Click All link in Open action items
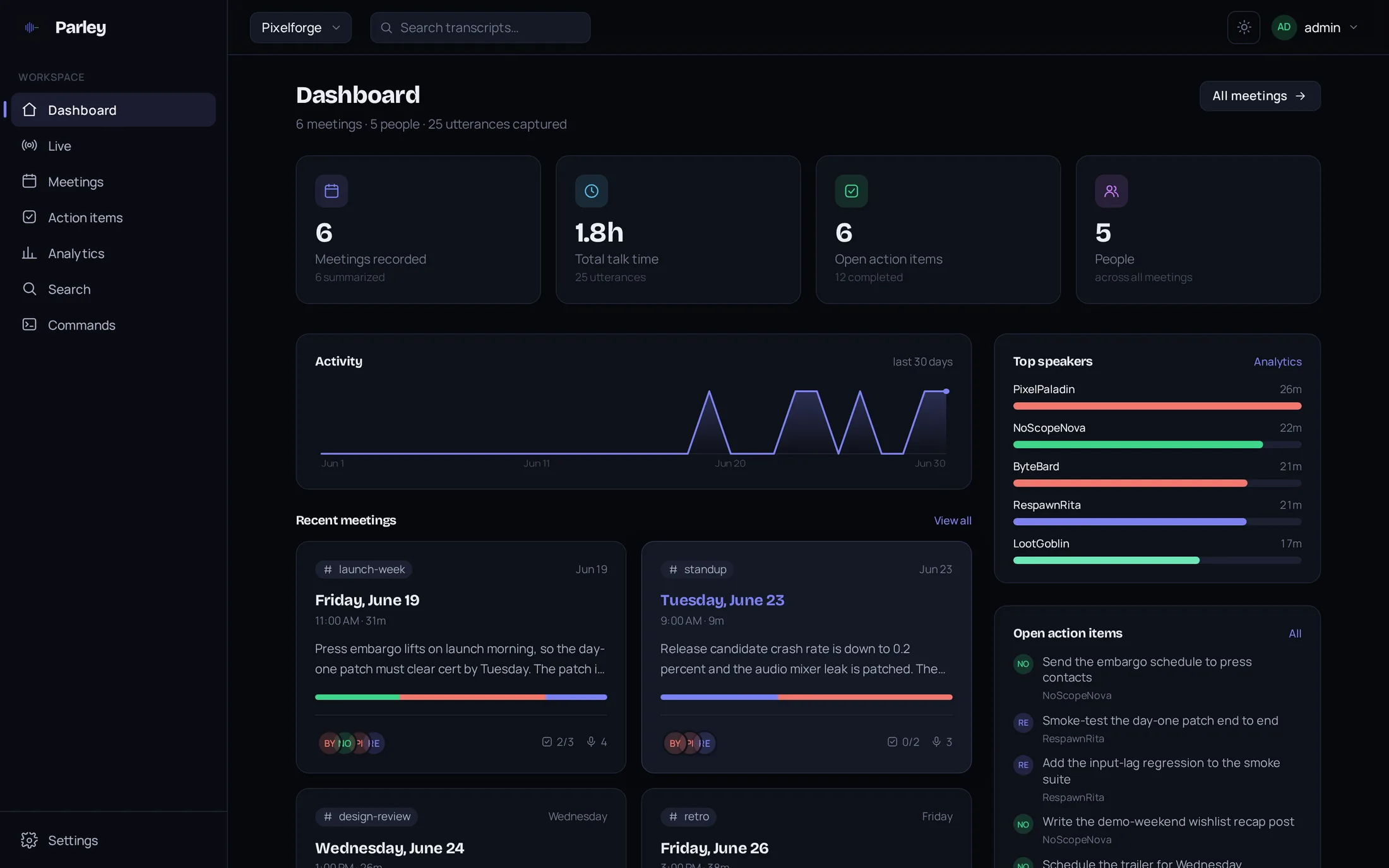This screenshot has height=868, width=1389. [x=1295, y=634]
